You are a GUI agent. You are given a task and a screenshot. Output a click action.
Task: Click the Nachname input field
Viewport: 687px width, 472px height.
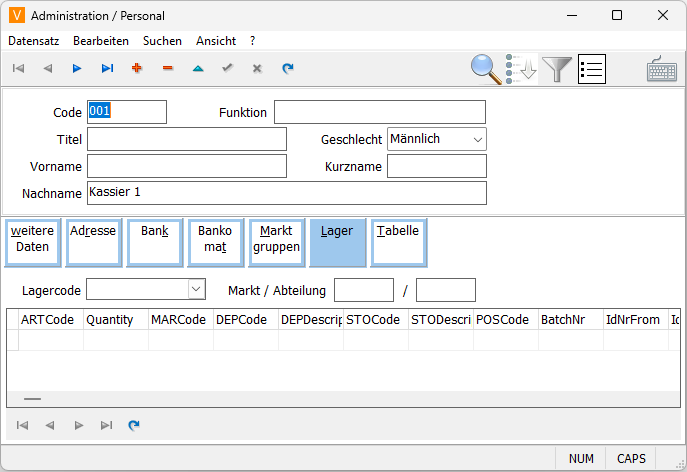(286, 192)
